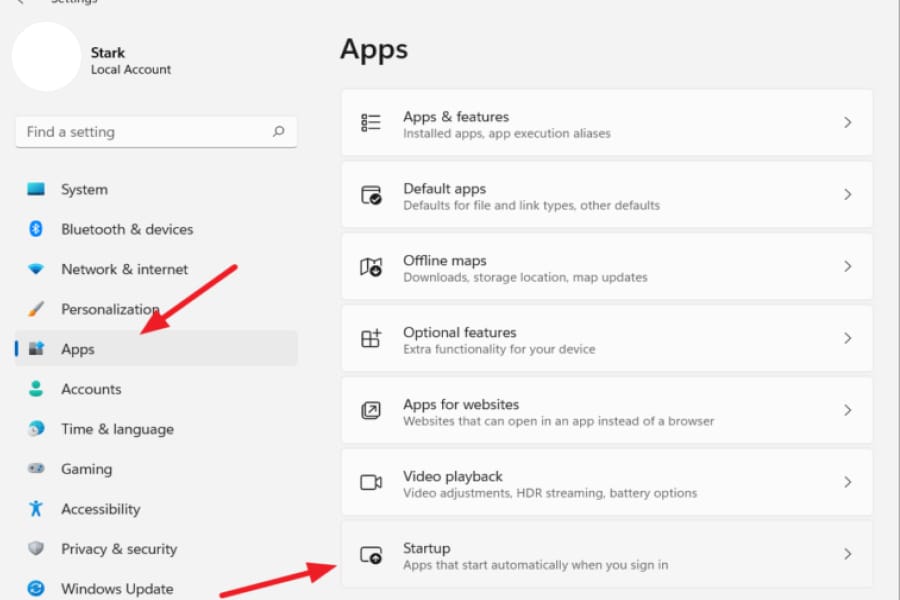Go to Windows Update
The width and height of the screenshot is (900, 600).
click(x=156, y=588)
